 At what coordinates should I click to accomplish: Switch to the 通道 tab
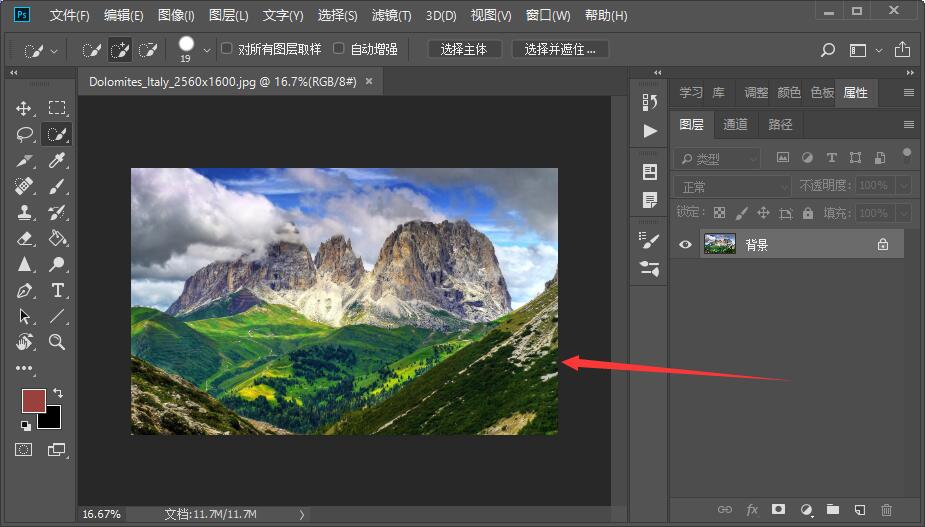coord(735,125)
